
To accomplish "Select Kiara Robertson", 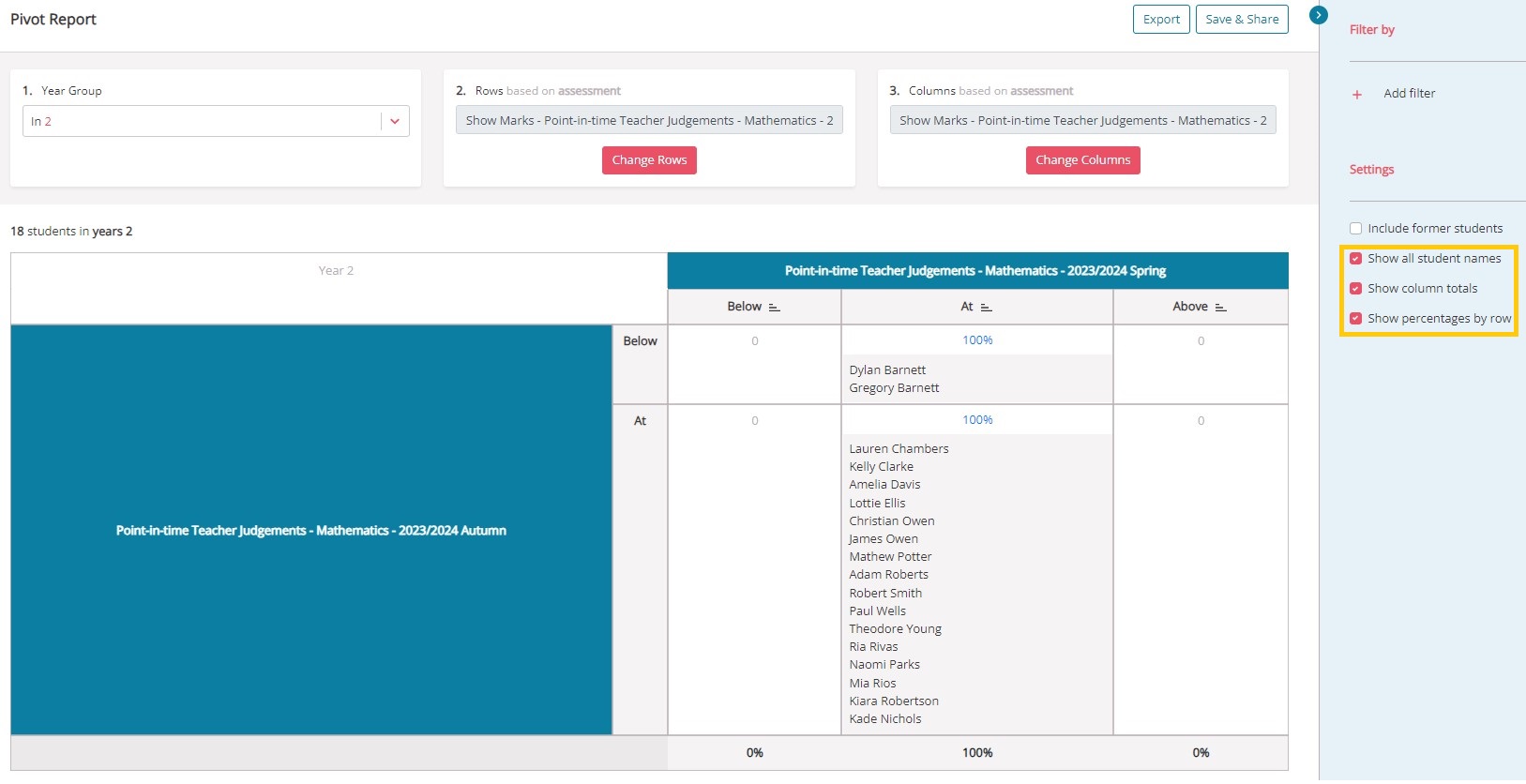I will 894,701.
